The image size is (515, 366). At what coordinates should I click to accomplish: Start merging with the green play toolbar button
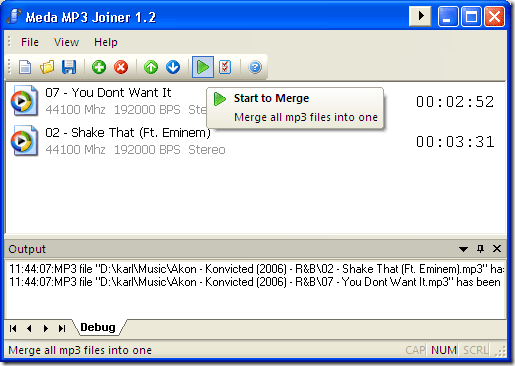203,67
